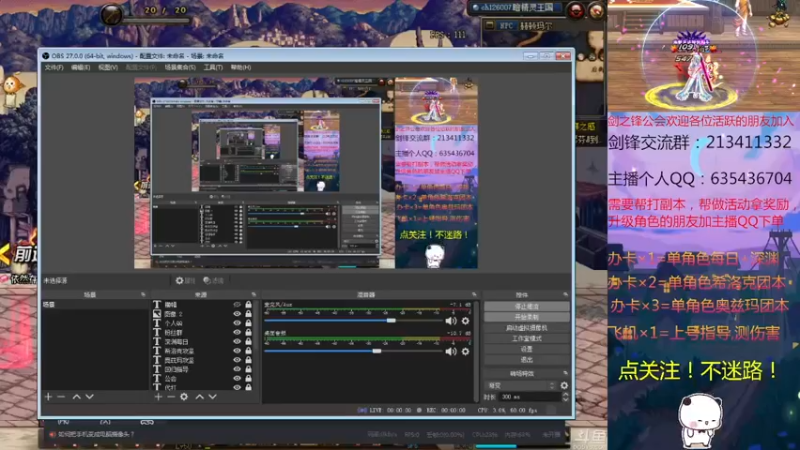Click the lock icon on the 个人qq source

(x=248, y=323)
